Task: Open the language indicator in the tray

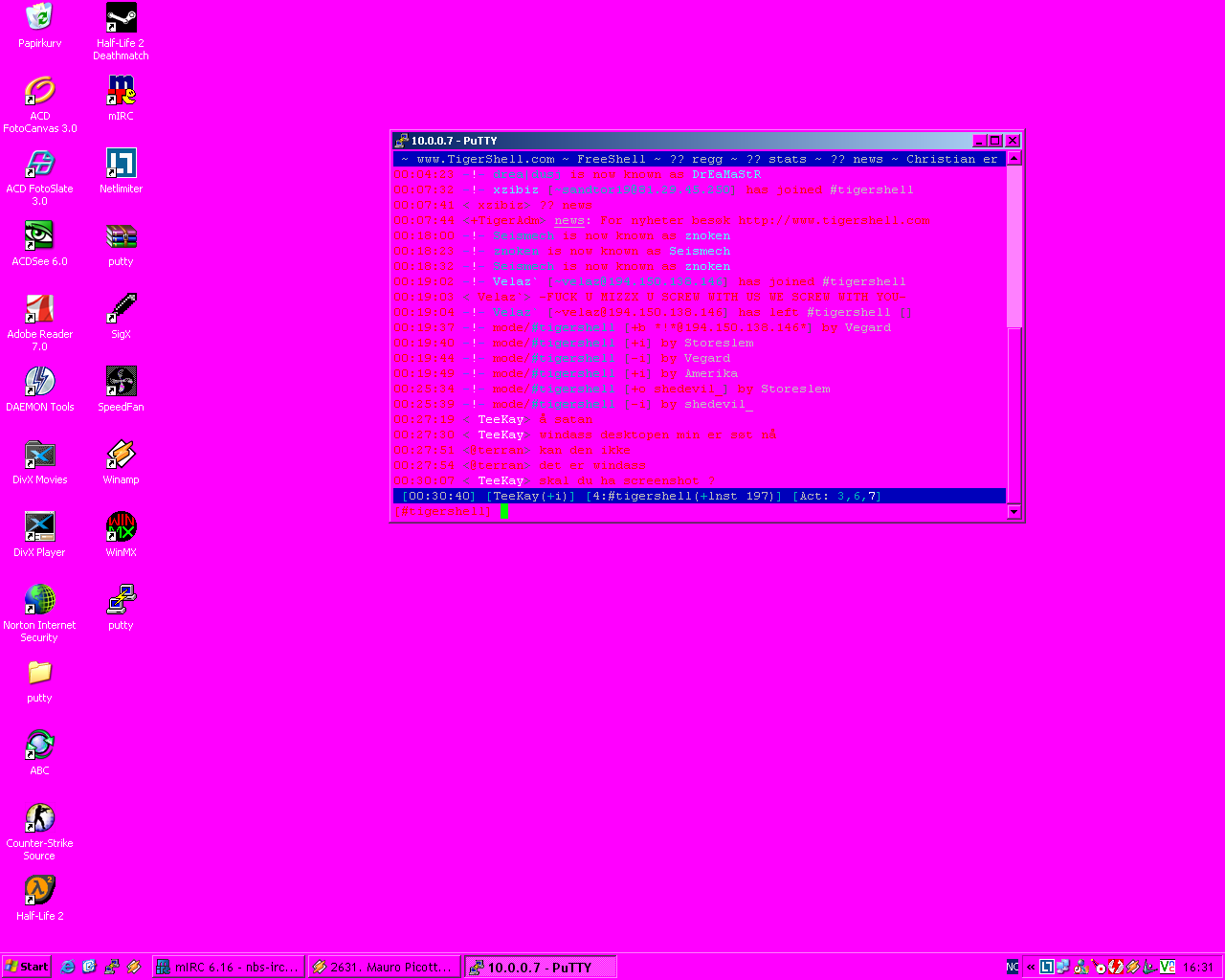Action: point(1013,967)
